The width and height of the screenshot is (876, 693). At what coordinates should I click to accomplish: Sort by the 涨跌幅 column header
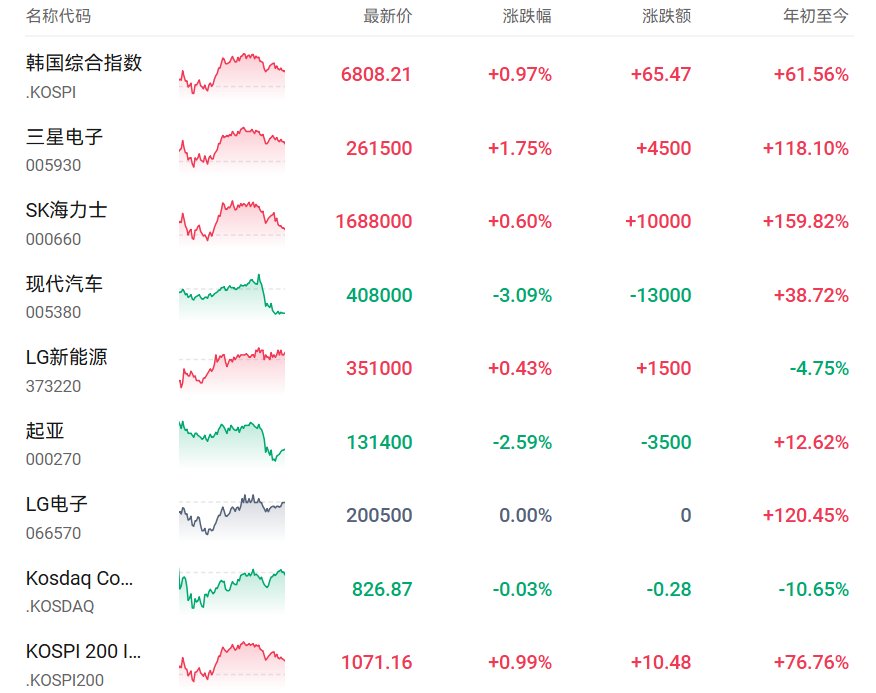point(527,16)
